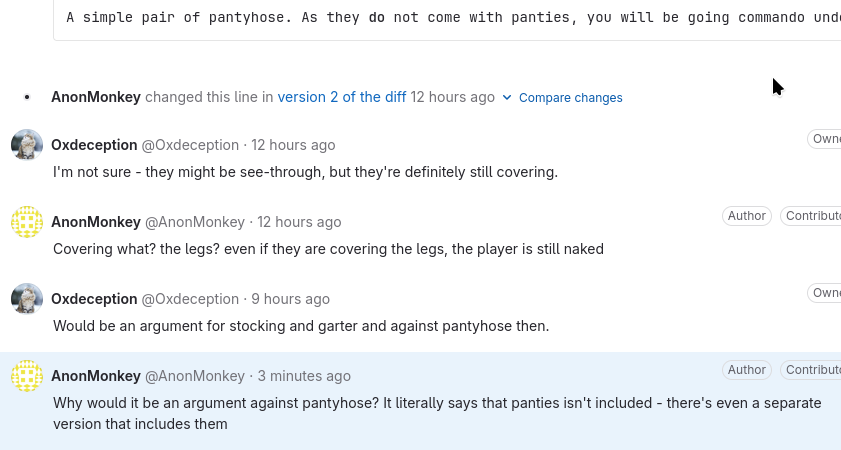Open the 'version 2 of the diff' link
The width and height of the screenshot is (841, 450).
342,97
